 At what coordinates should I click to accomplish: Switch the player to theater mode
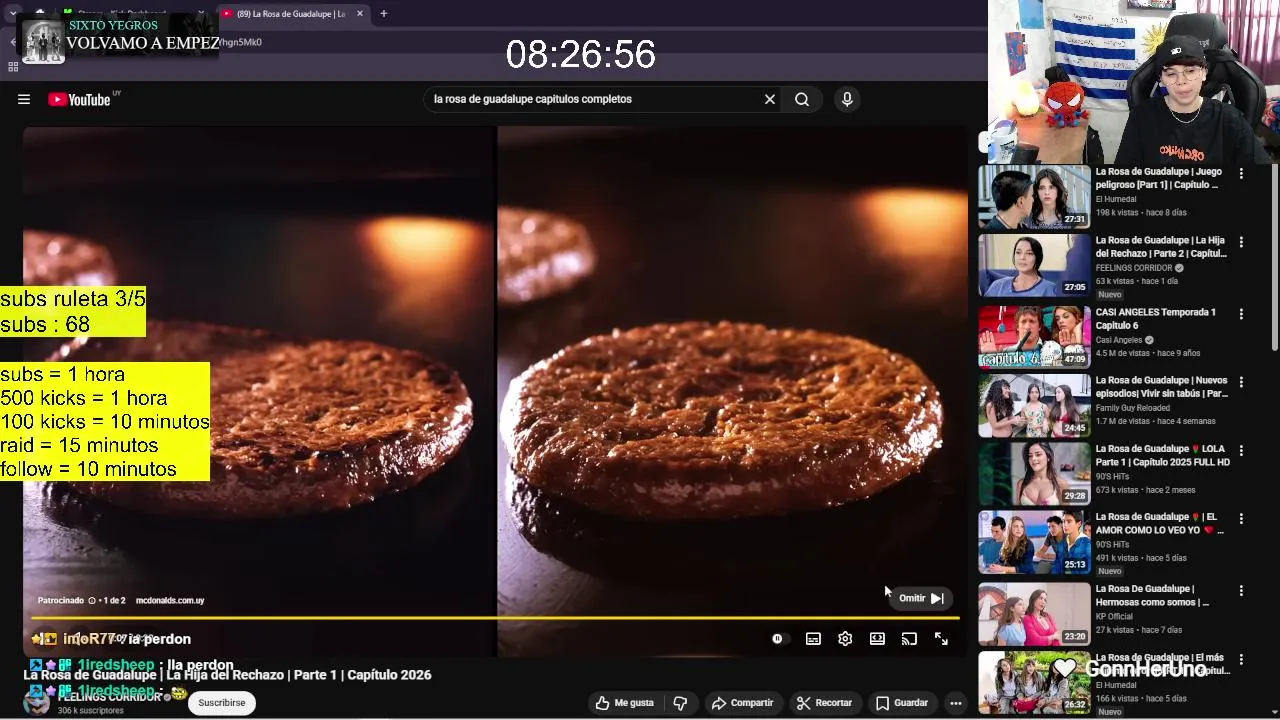877,639
